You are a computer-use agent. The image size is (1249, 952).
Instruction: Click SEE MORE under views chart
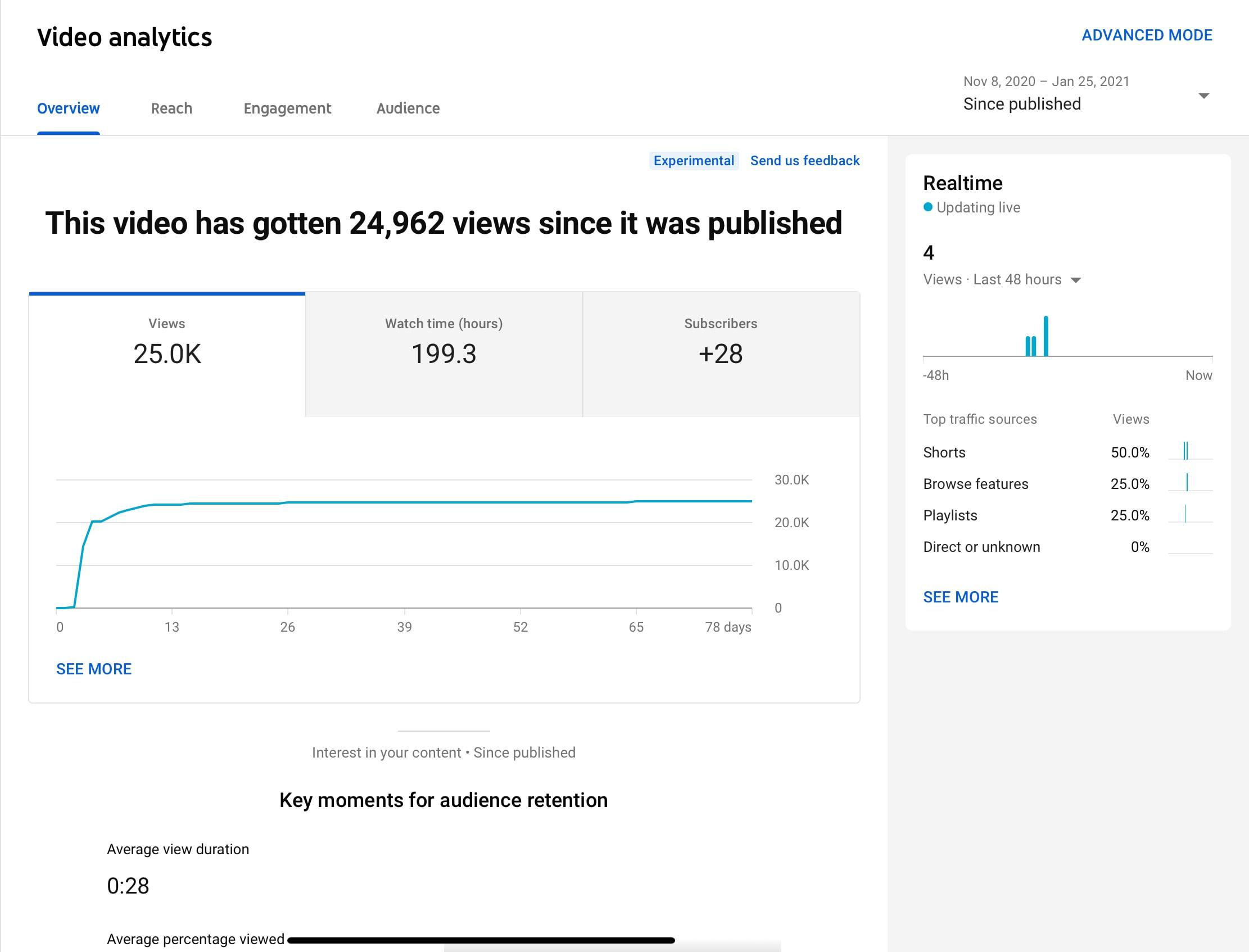(93, 669)
